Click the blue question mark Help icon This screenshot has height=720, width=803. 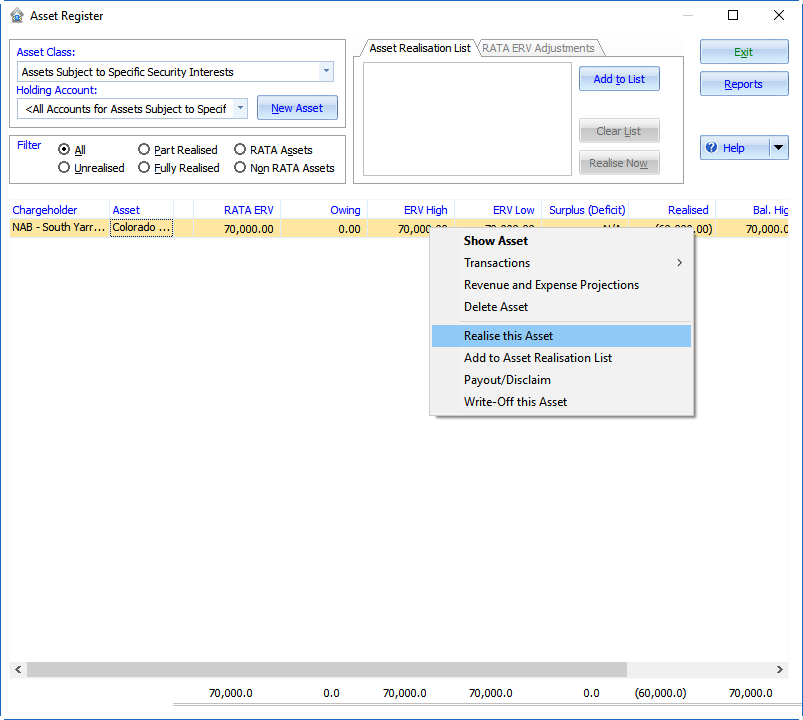(x=711, y=148)
